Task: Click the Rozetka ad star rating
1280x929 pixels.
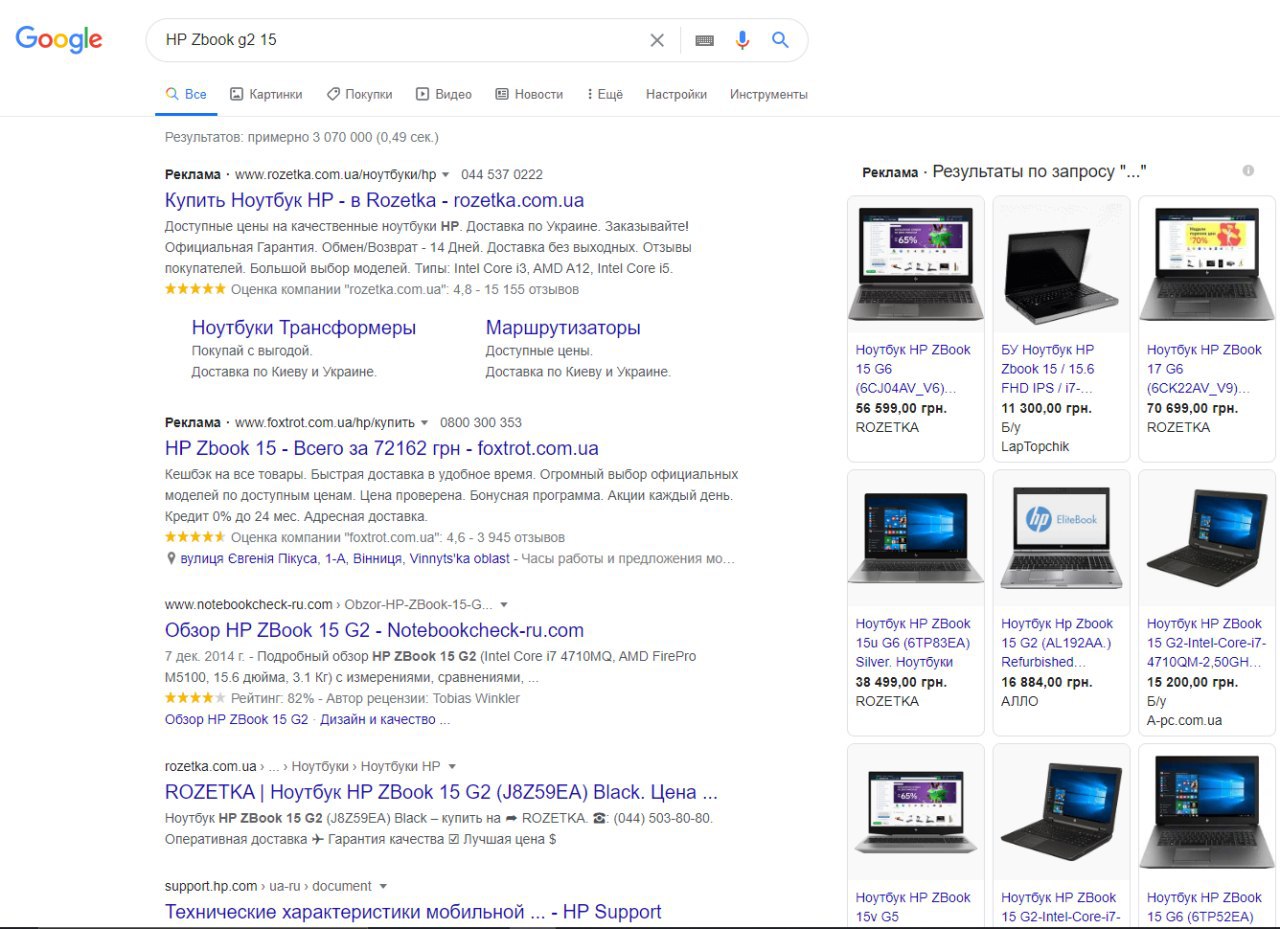Action: 195,289
